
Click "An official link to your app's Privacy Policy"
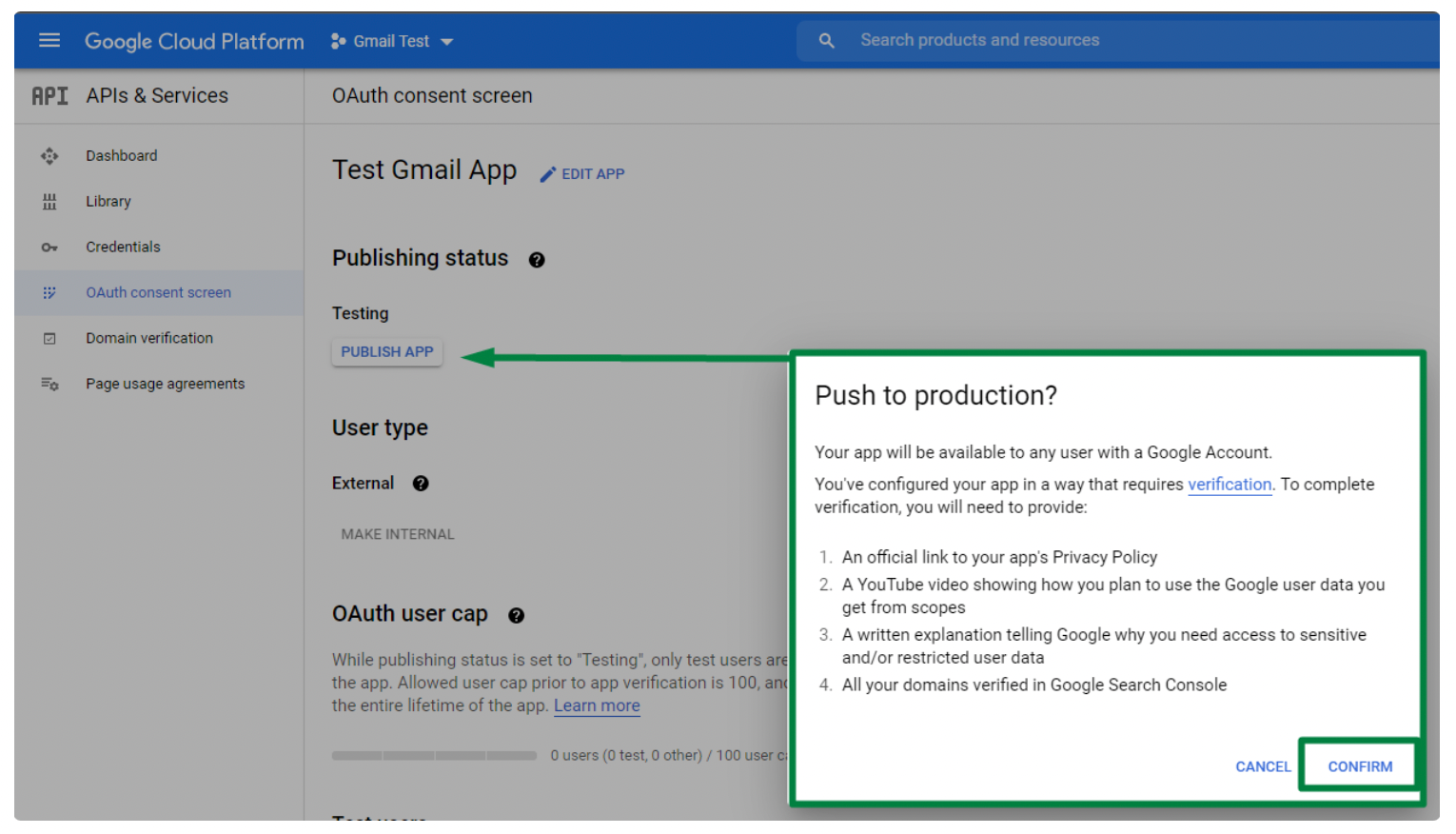click(999, 557)
